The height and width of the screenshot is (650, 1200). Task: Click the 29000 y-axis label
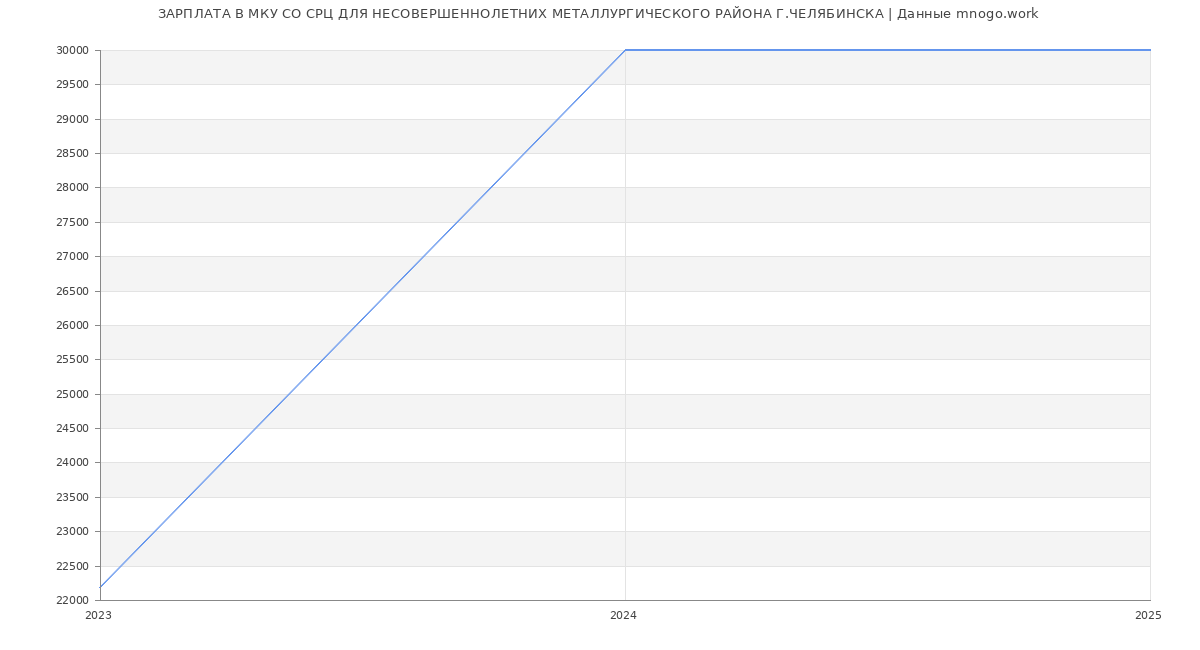point(72,119)
